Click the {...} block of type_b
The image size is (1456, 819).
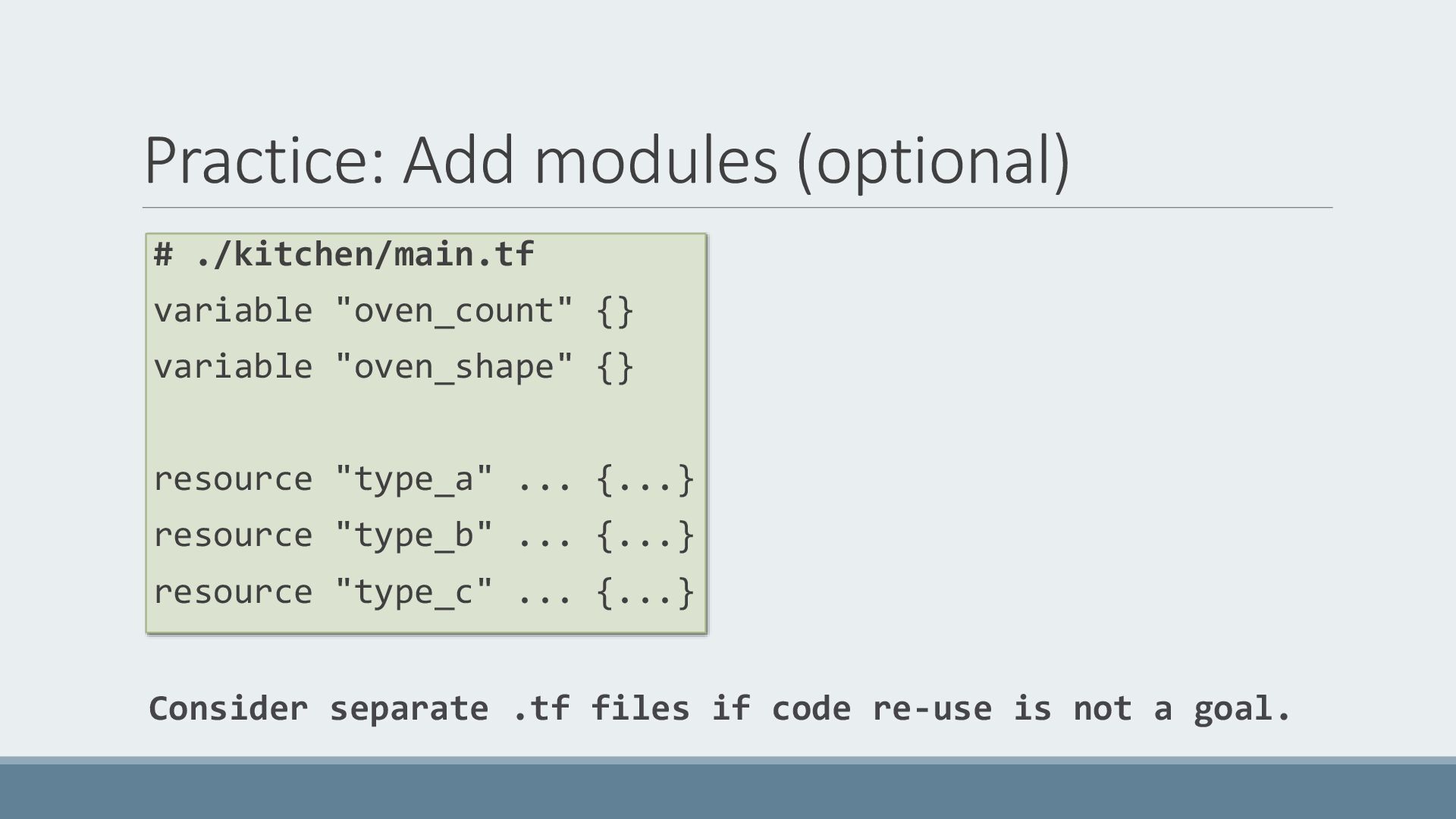coord(645,535)
